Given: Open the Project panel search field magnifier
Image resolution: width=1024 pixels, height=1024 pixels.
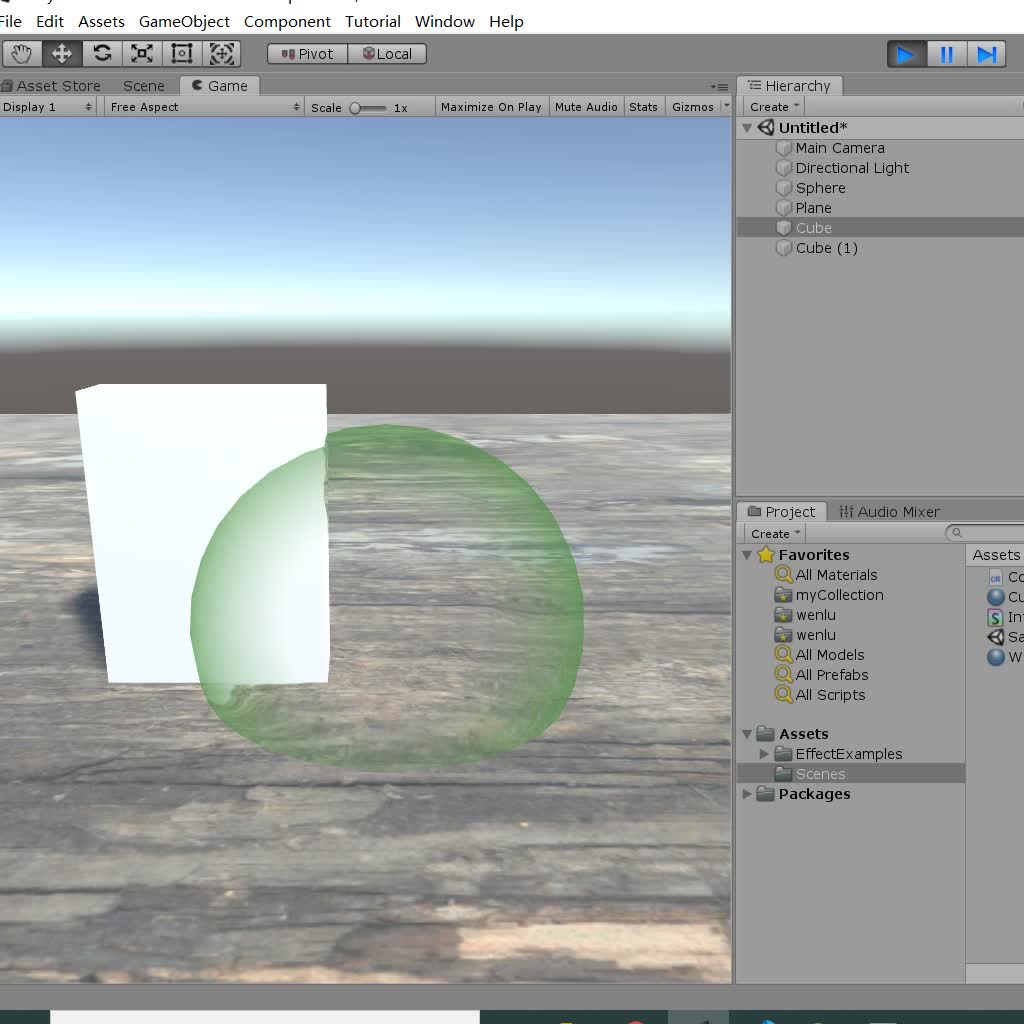Looking at the screenshot, I should (x=959, y=533).
